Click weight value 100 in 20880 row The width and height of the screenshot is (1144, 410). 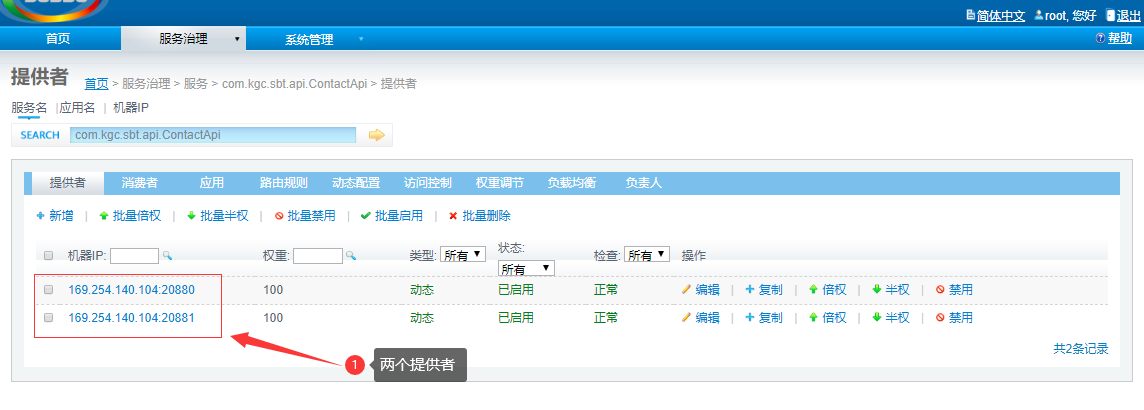pyautogui.click(x=273, y=290)
